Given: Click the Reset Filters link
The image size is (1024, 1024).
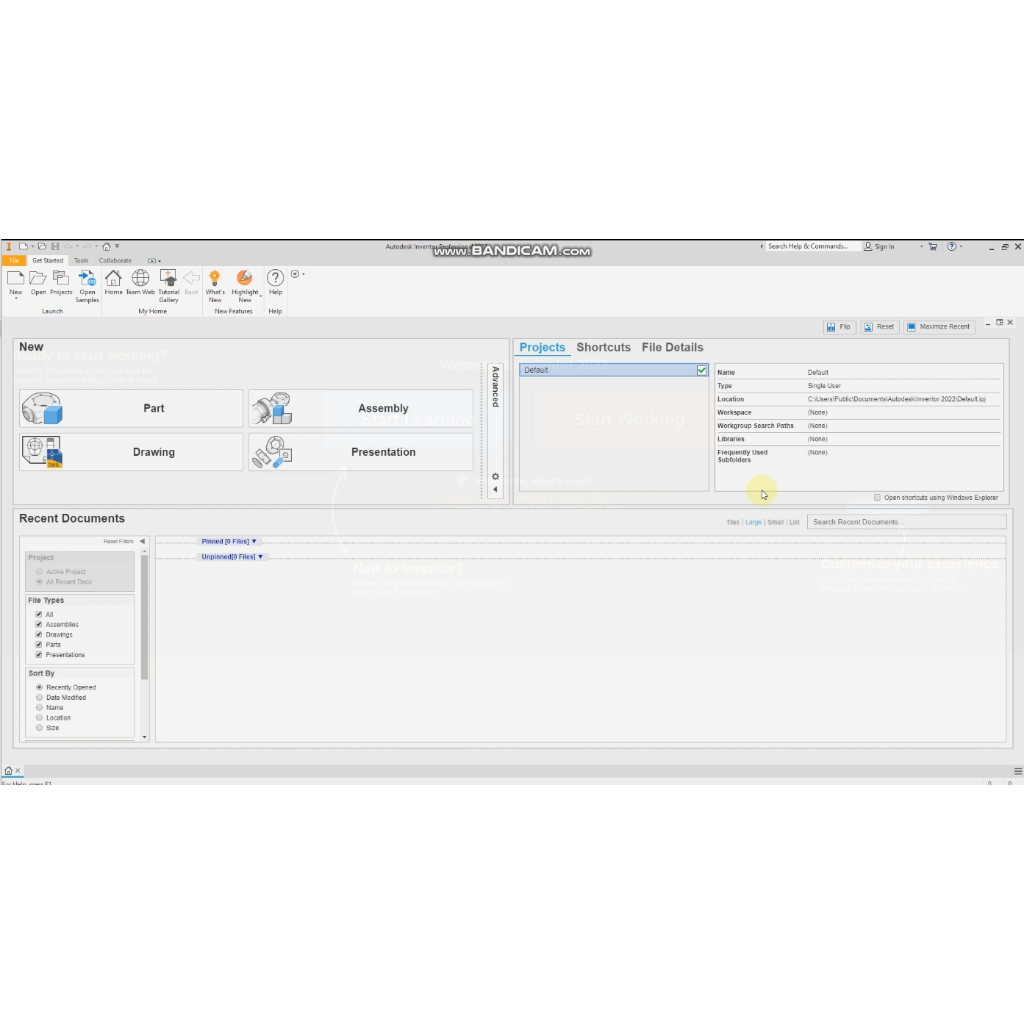Looking at the screenshot, I should point(118,541).
